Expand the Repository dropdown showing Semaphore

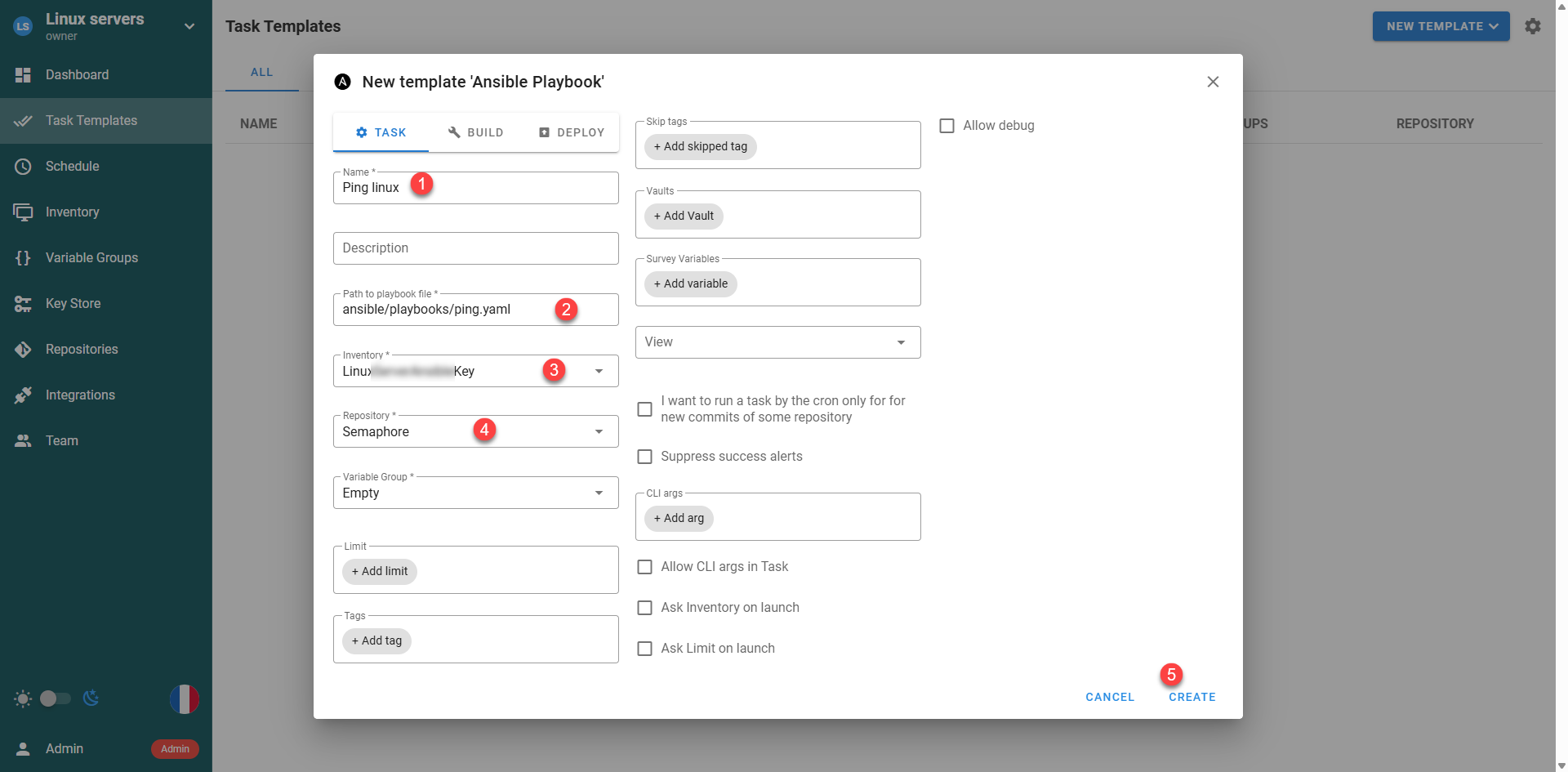[599, 431]
